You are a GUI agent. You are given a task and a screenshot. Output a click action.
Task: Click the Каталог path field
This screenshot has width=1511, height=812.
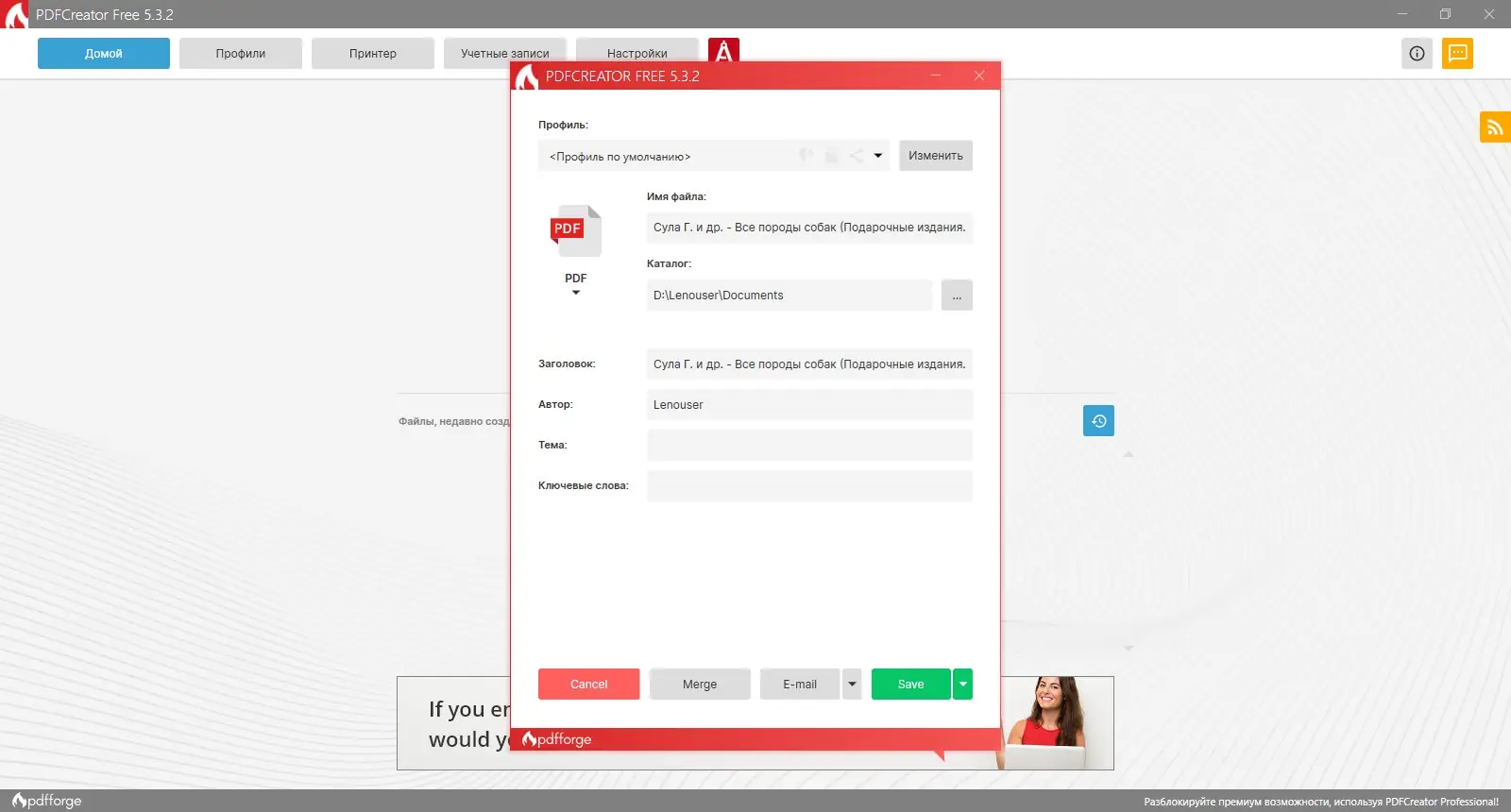tap(789, 296)
